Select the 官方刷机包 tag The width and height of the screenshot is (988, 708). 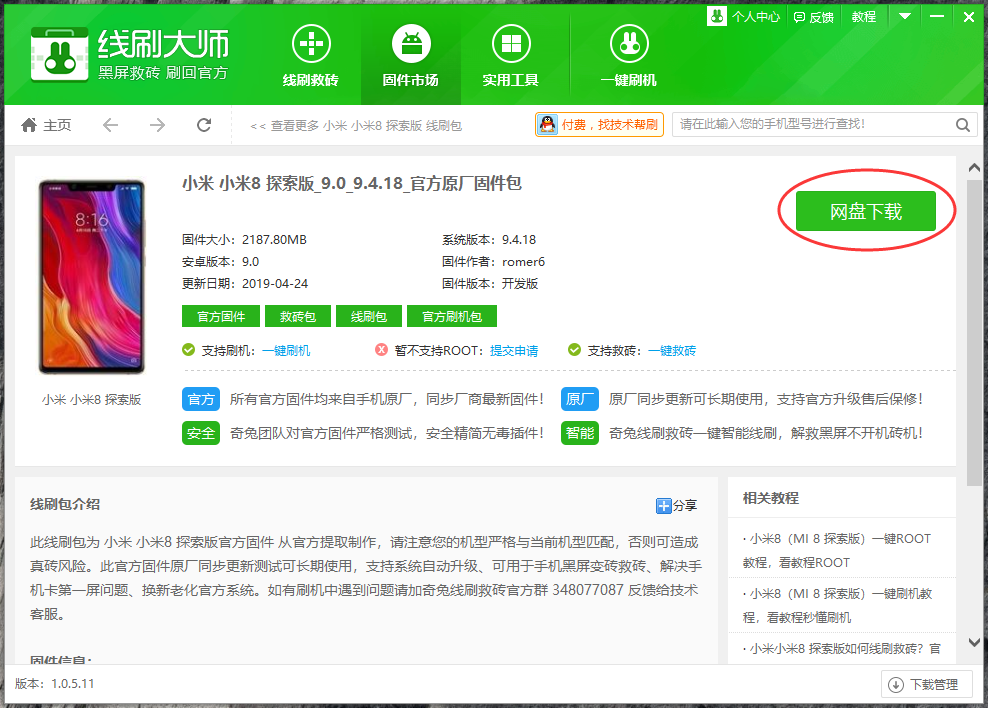coord(452,316)
